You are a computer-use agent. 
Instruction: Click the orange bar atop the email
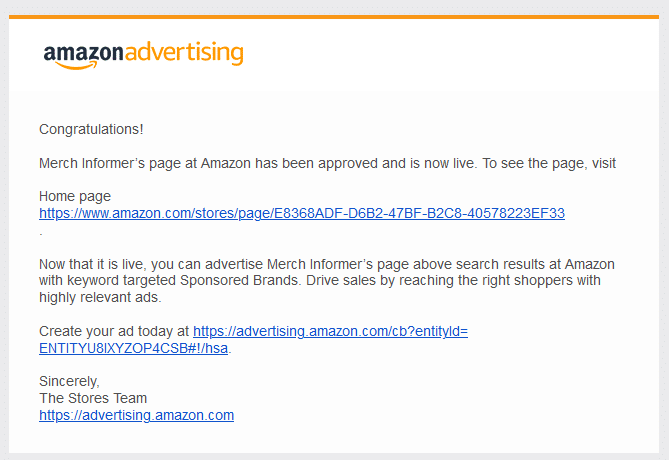[334, 17]
